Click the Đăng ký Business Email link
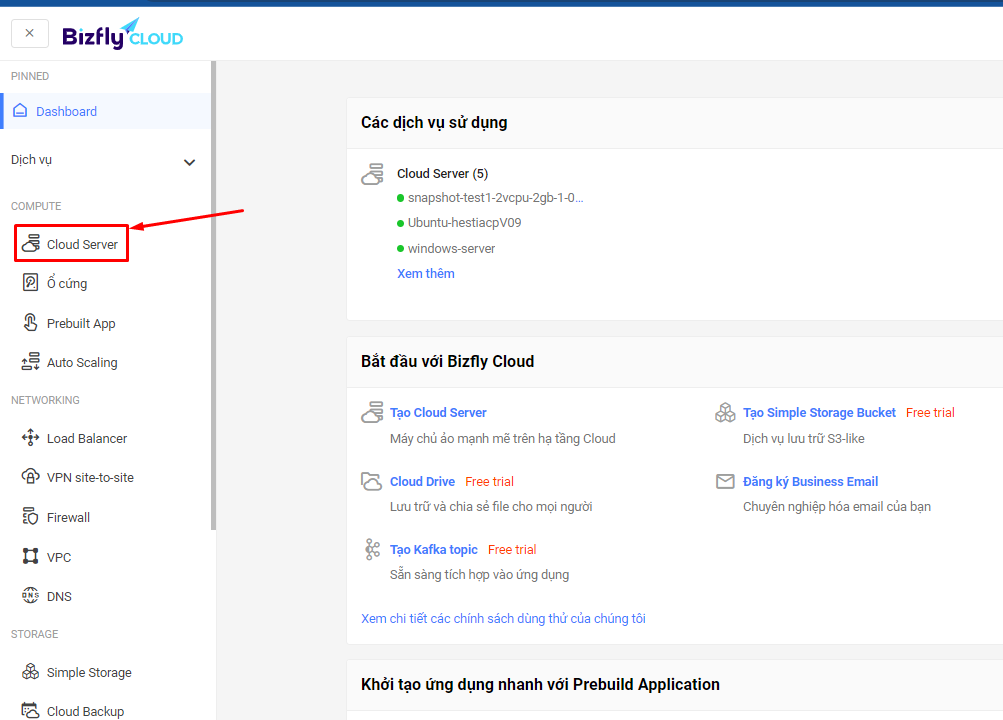 point(810,481)
